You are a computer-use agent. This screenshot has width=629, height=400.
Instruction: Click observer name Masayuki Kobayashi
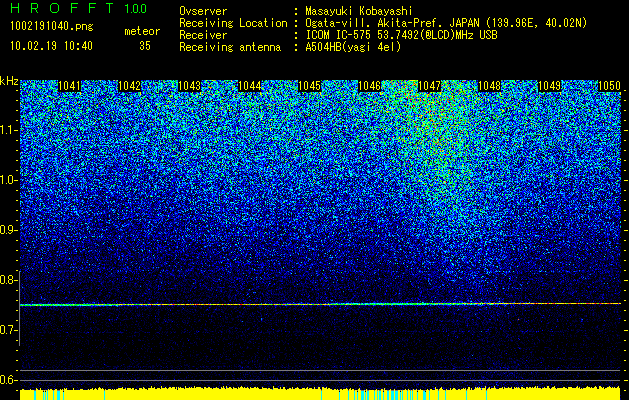click(359, 11)
